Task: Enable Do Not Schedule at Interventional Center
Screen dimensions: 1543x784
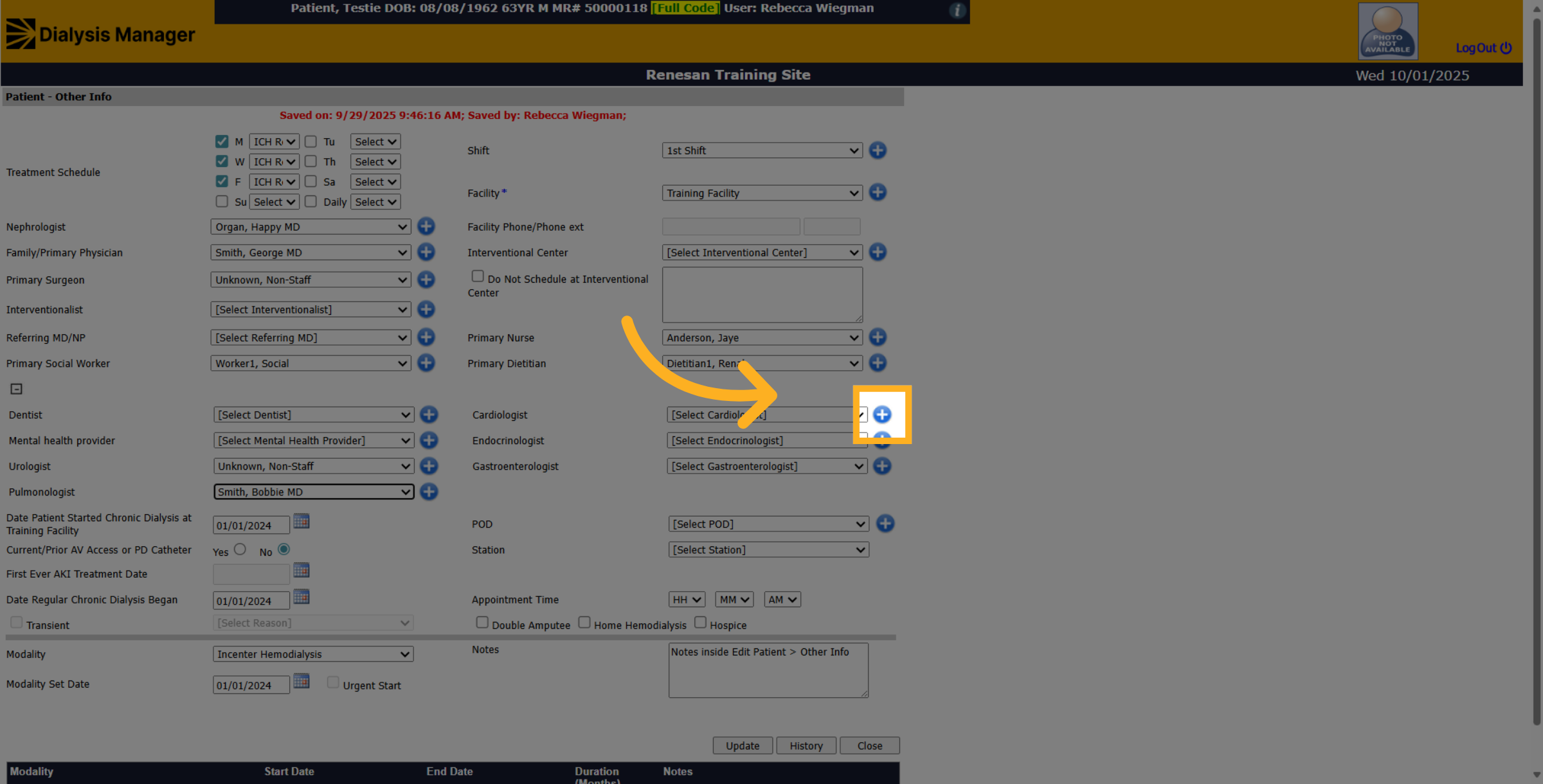Action: coord(478,276)
